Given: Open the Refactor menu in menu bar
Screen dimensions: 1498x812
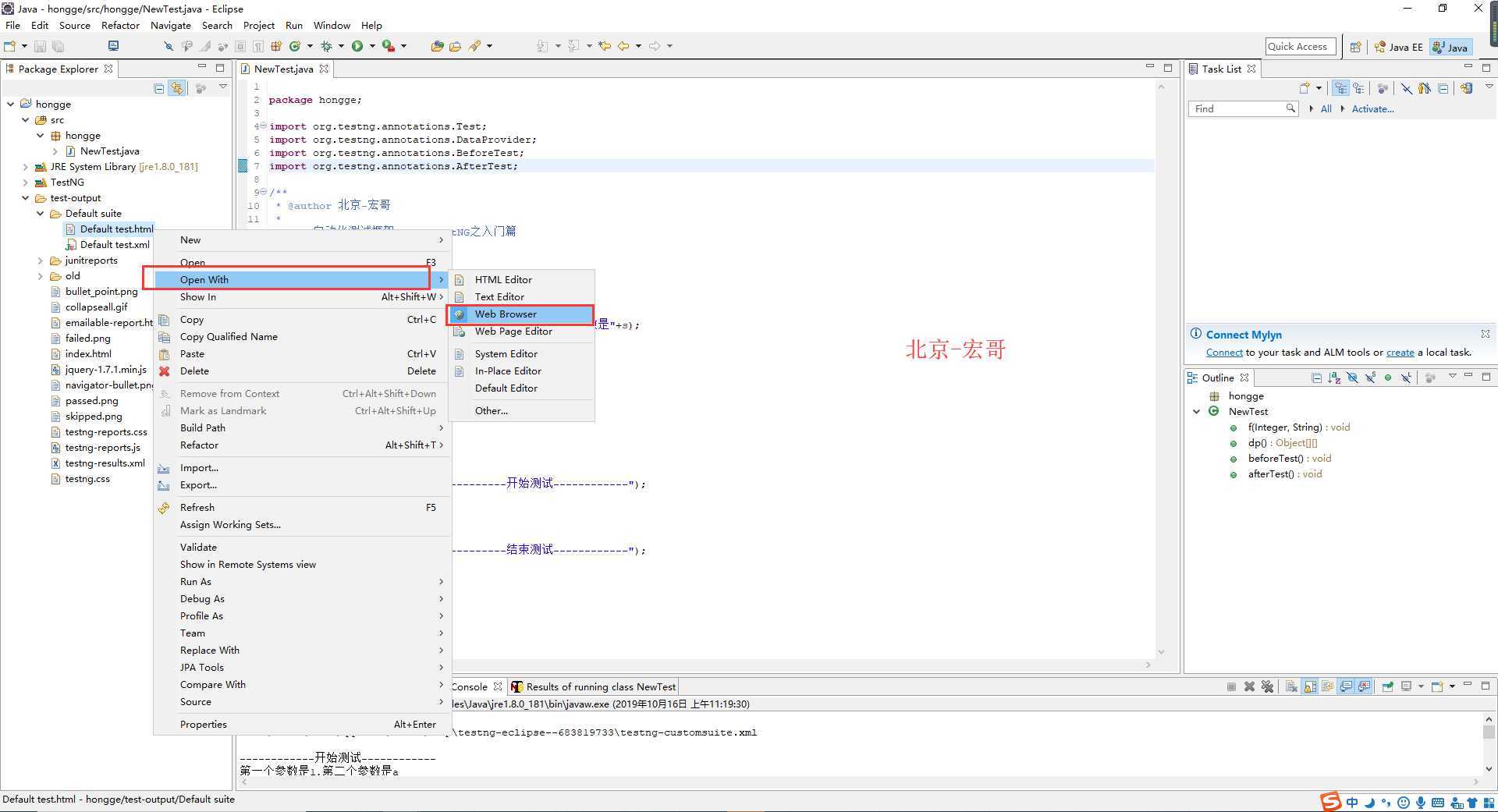Looking at the screenshot, I should (x=120, y=25).
